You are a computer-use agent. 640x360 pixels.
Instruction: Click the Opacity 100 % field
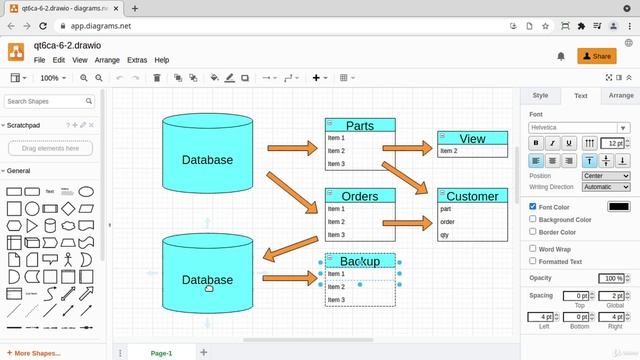pyautogui.click(x=611, y=278)
